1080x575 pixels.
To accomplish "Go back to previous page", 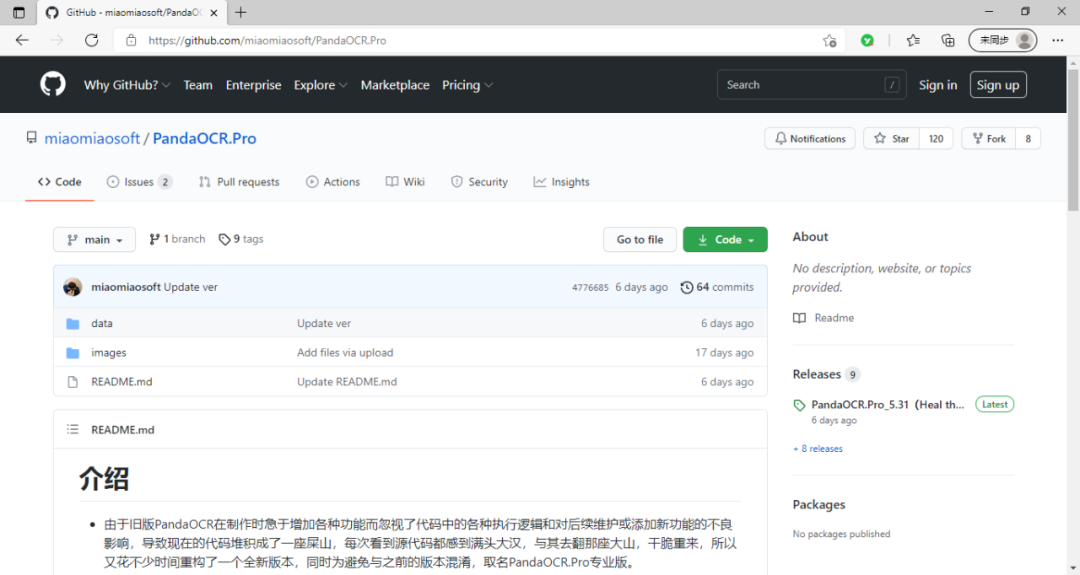I will pyautogui.click(x=22, y=41).
